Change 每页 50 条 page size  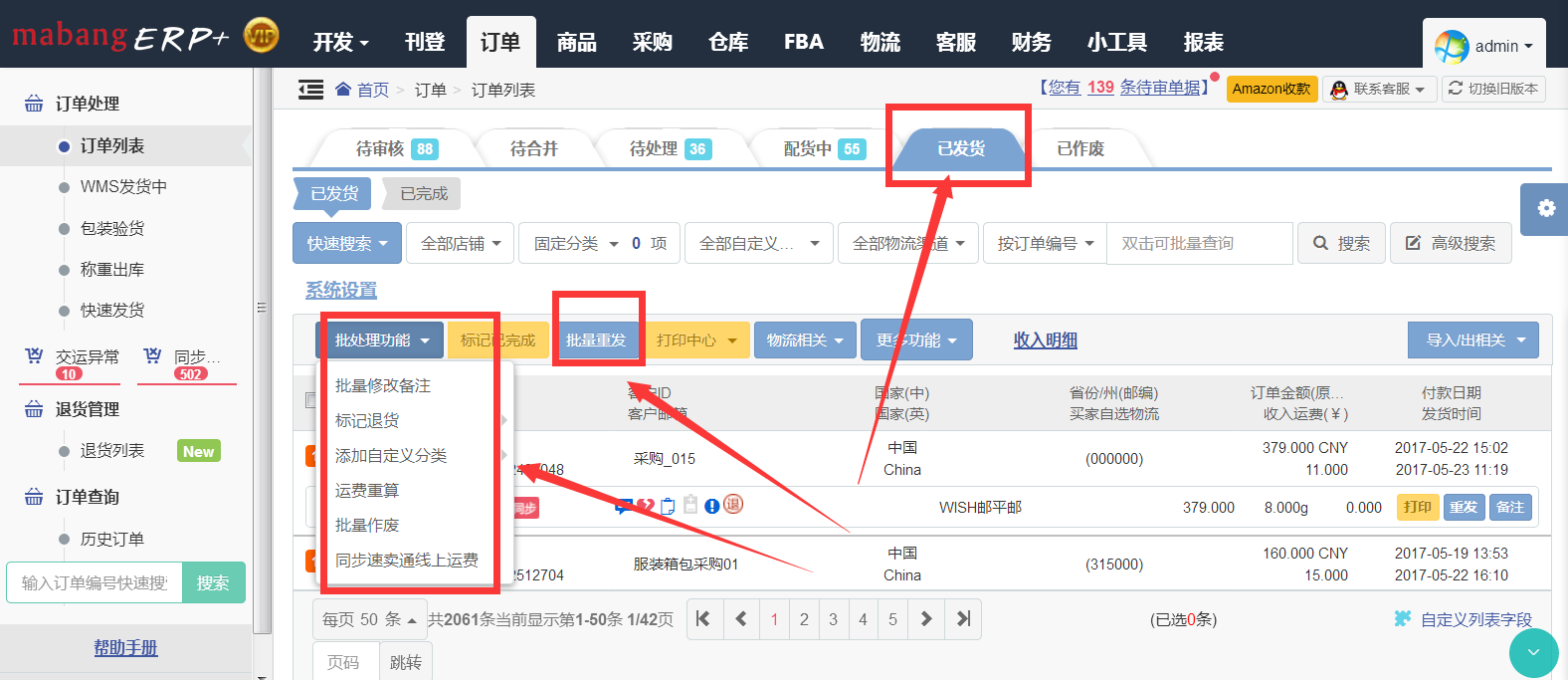[x=369, y=619]
